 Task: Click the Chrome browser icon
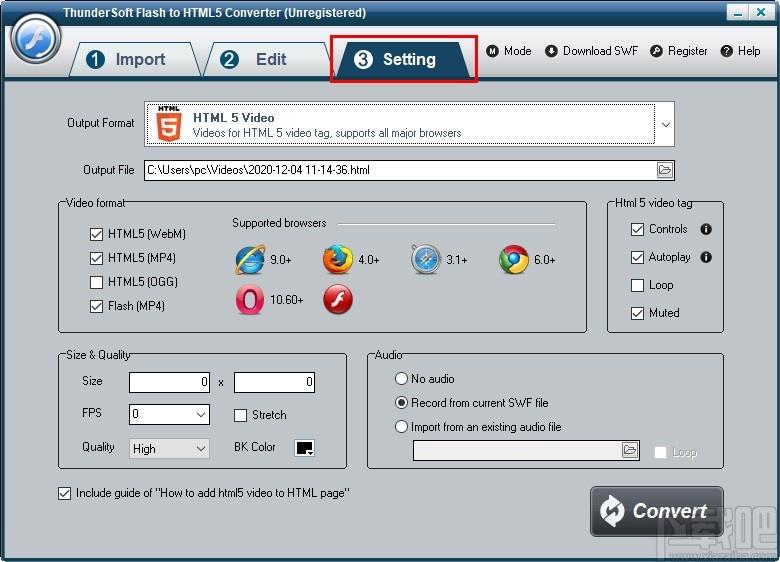point(514,260)
